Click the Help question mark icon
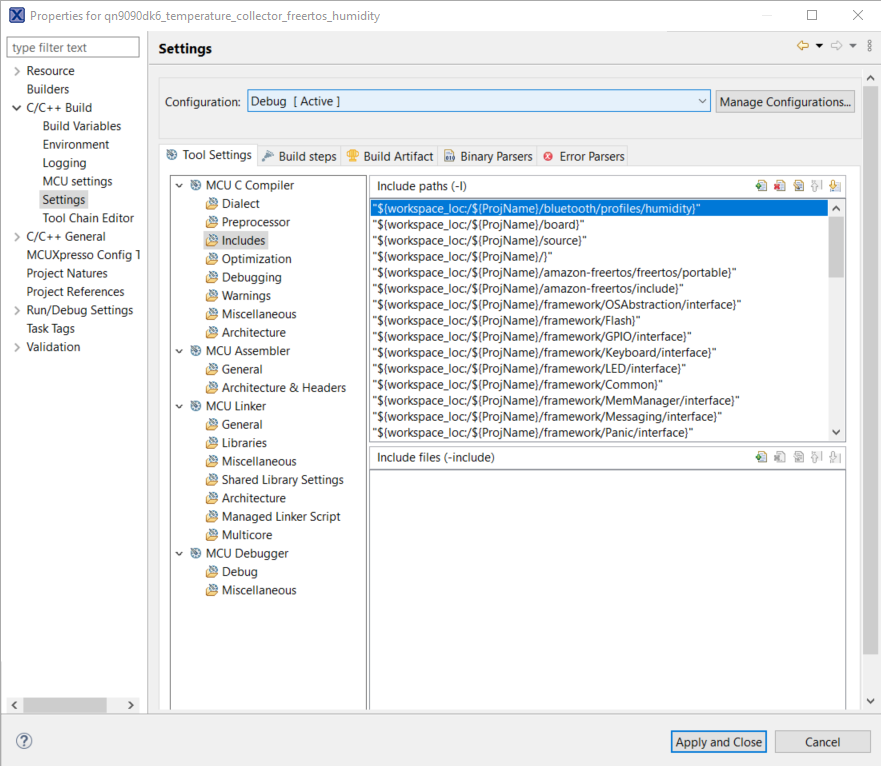 coord(22,741)
